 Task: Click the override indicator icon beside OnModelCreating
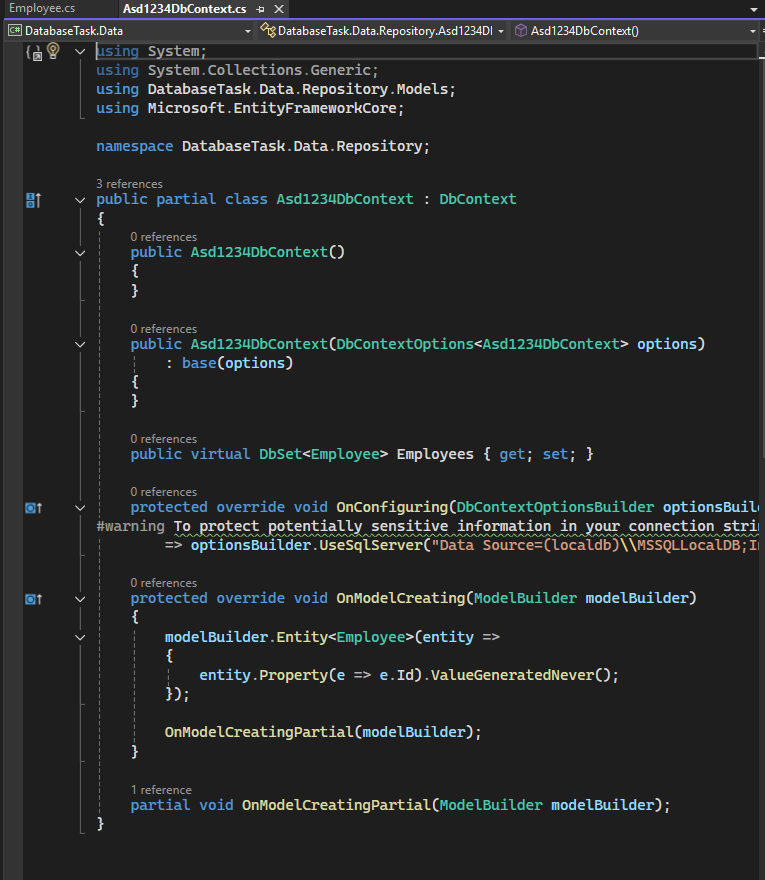(x=32, y=599)
